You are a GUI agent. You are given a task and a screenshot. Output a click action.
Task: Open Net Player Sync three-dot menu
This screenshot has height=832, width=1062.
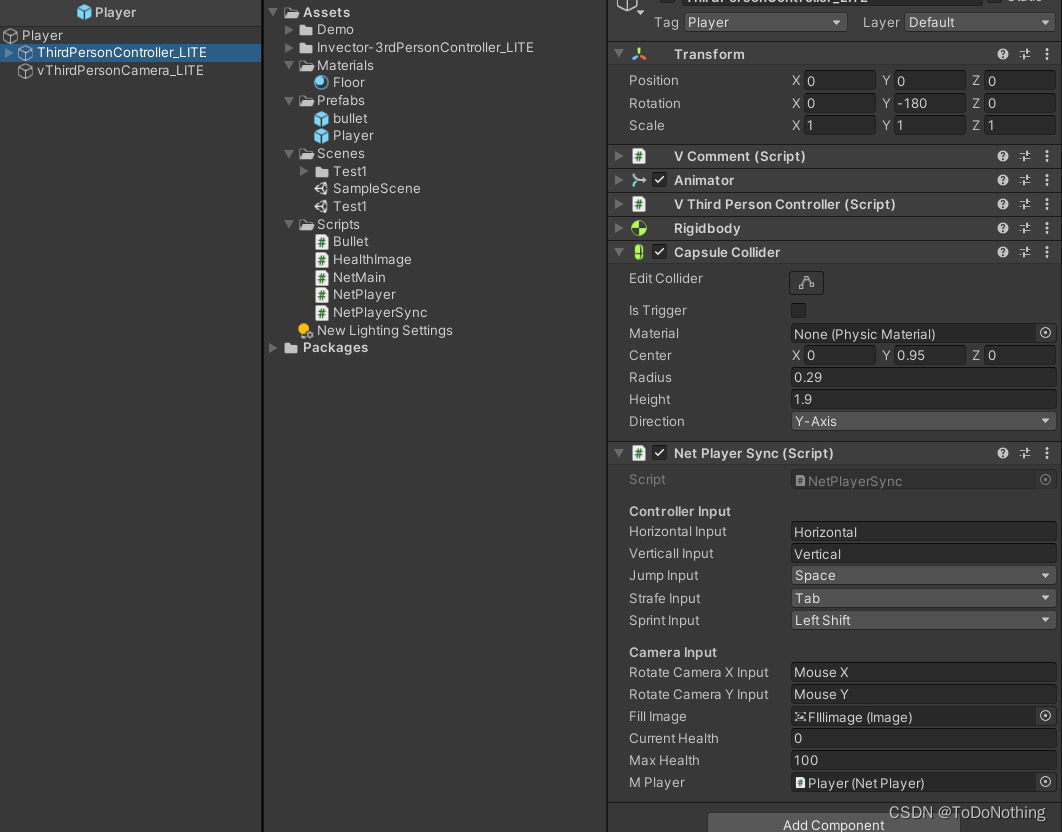click(1047, 453)
